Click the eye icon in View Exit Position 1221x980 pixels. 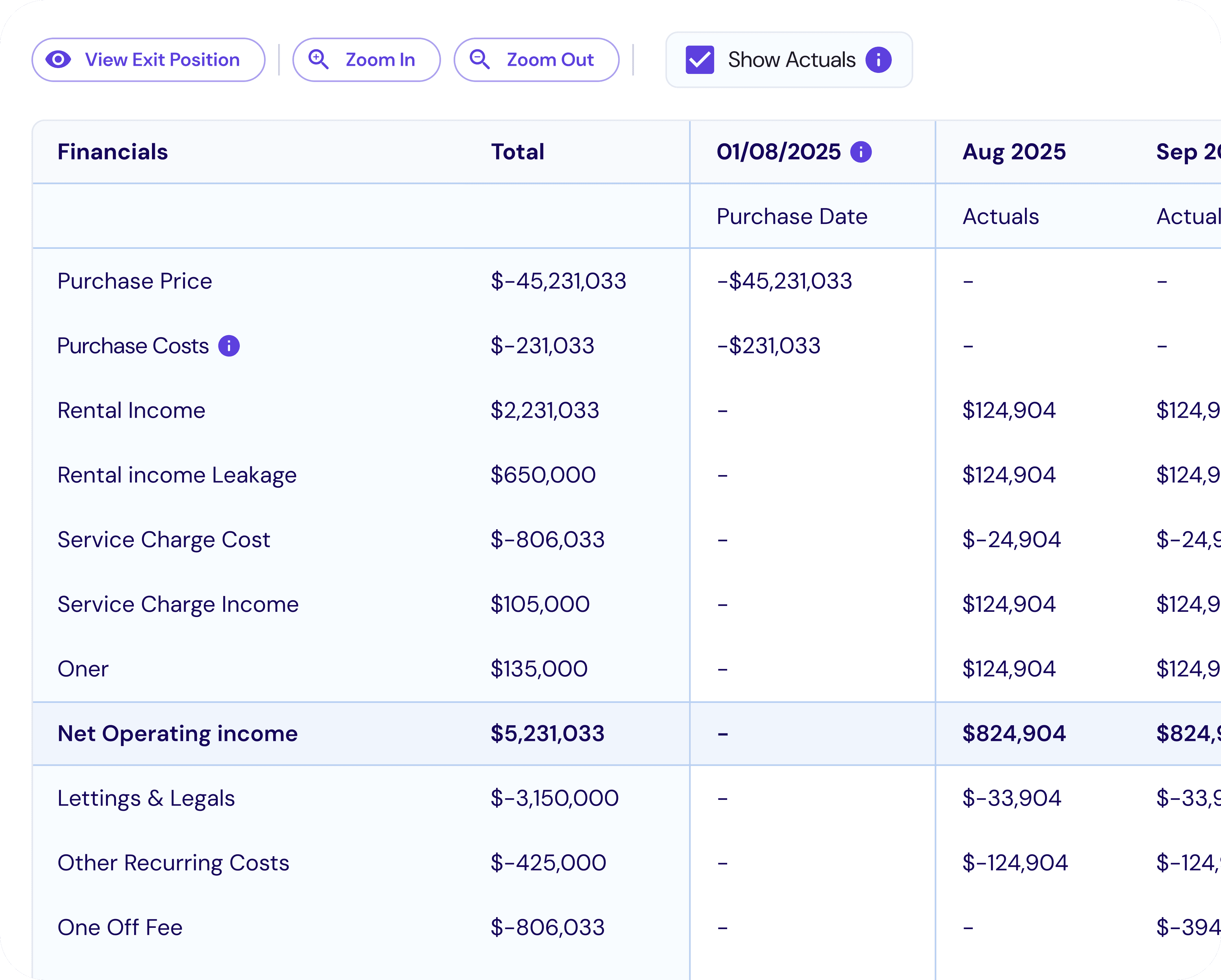(58, 60)
